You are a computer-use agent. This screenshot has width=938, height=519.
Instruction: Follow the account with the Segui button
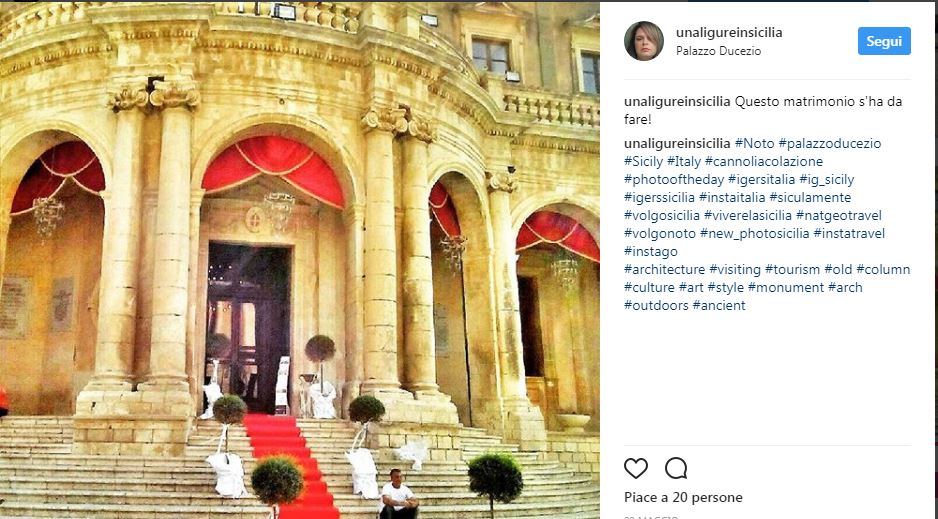(884, 41)
